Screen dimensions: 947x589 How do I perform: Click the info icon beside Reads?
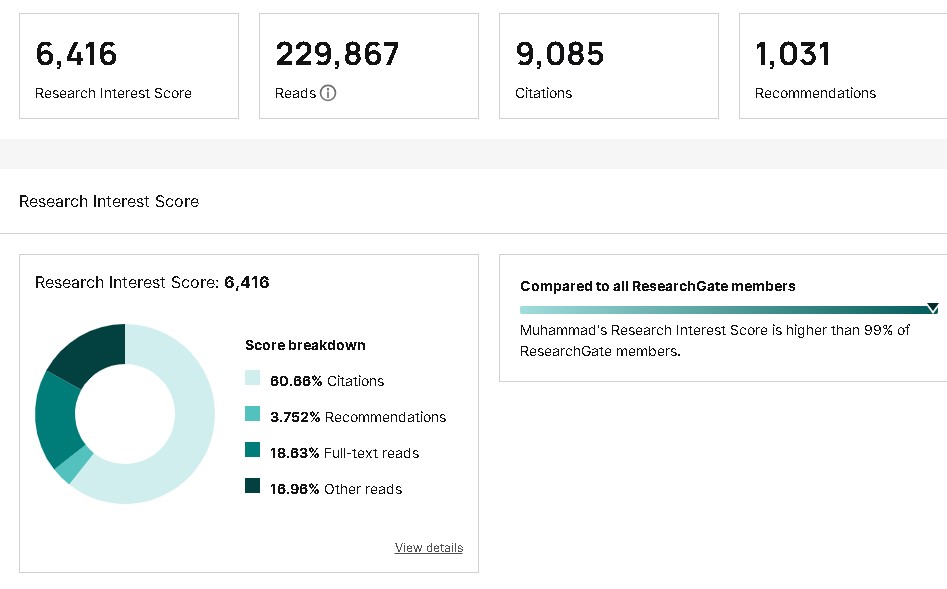click(x=328, y=93)
